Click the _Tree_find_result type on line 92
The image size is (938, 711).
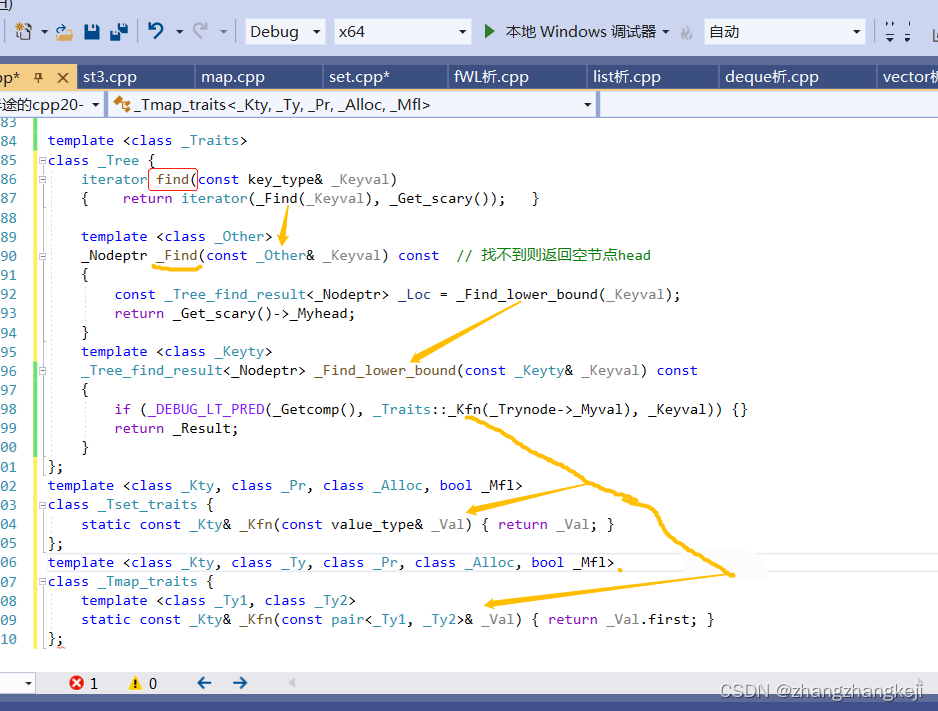(236, 294)
